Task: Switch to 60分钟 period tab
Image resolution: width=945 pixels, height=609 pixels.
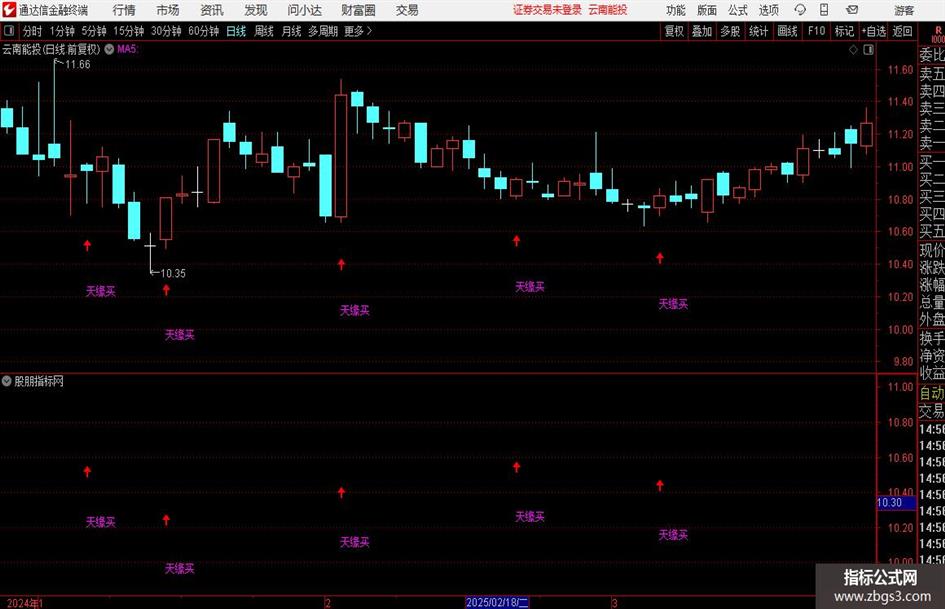Action: pyautogui.click(x=203, y=31)
